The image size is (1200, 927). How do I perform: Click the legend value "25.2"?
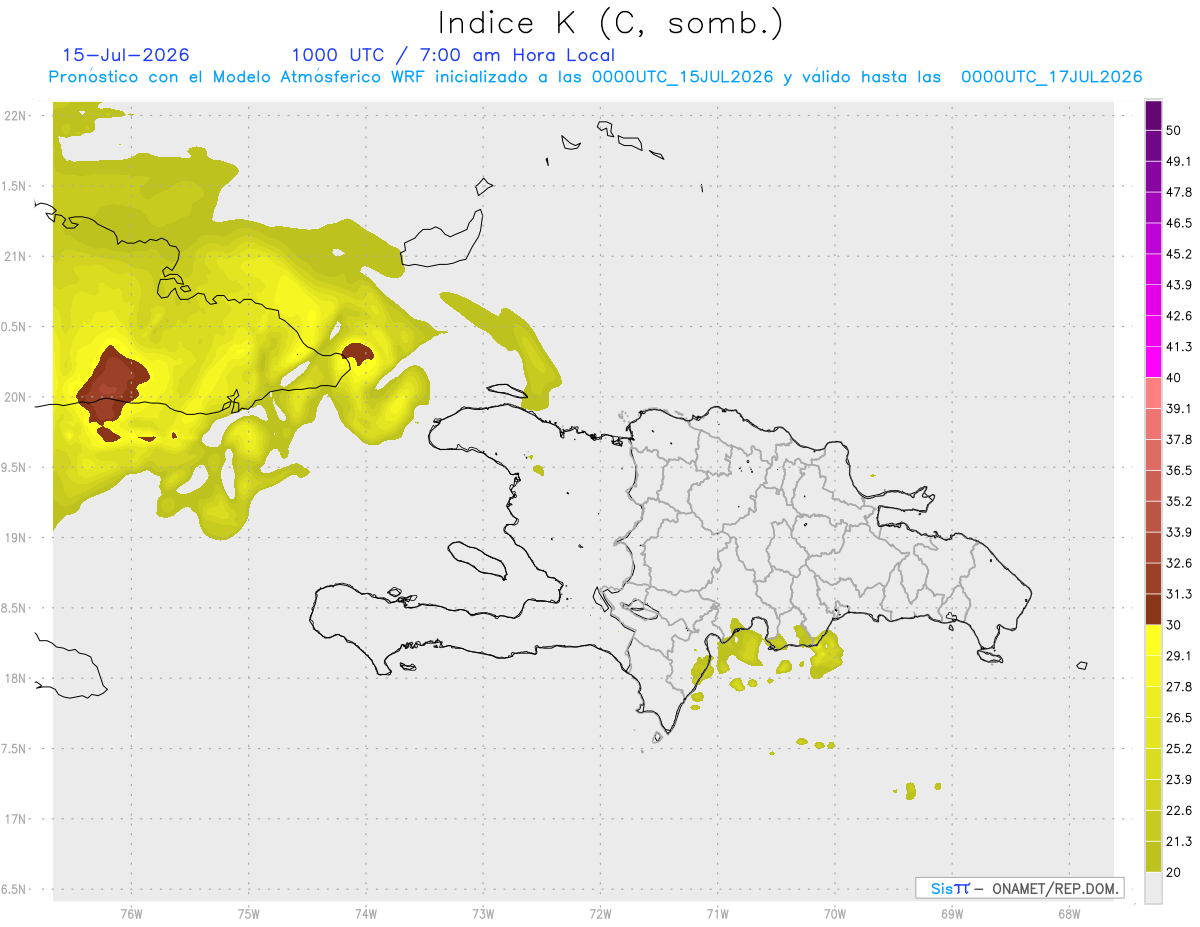tap(1179, 748)
